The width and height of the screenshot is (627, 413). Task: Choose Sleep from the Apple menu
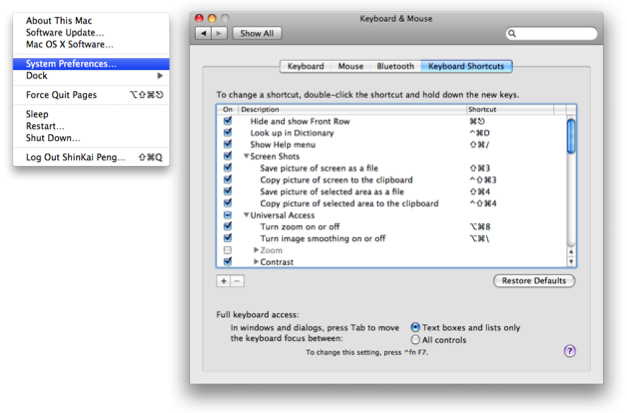[x=91, y=114]
